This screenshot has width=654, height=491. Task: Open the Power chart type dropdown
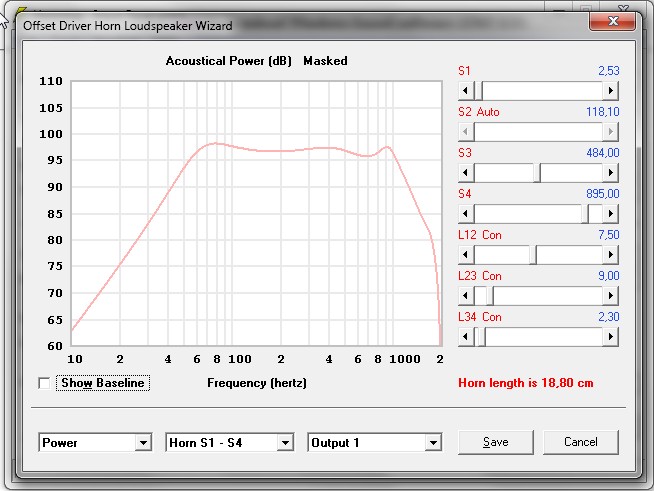(x=143, y=443)
